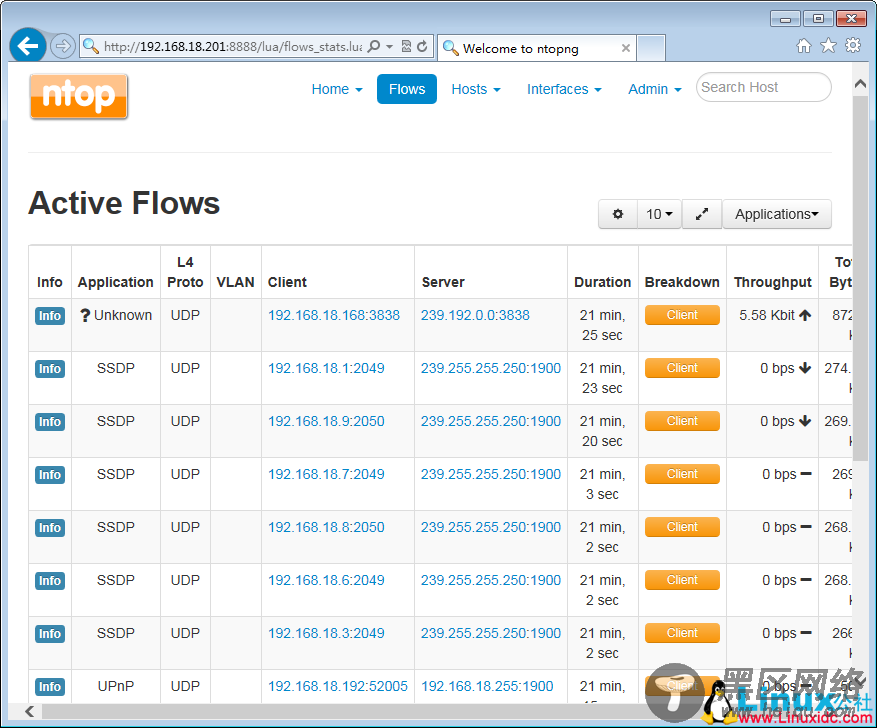Open client link 192.168.18.192:52005
The height and width of the screenshot is (728, 877).
tap(338, 687)
